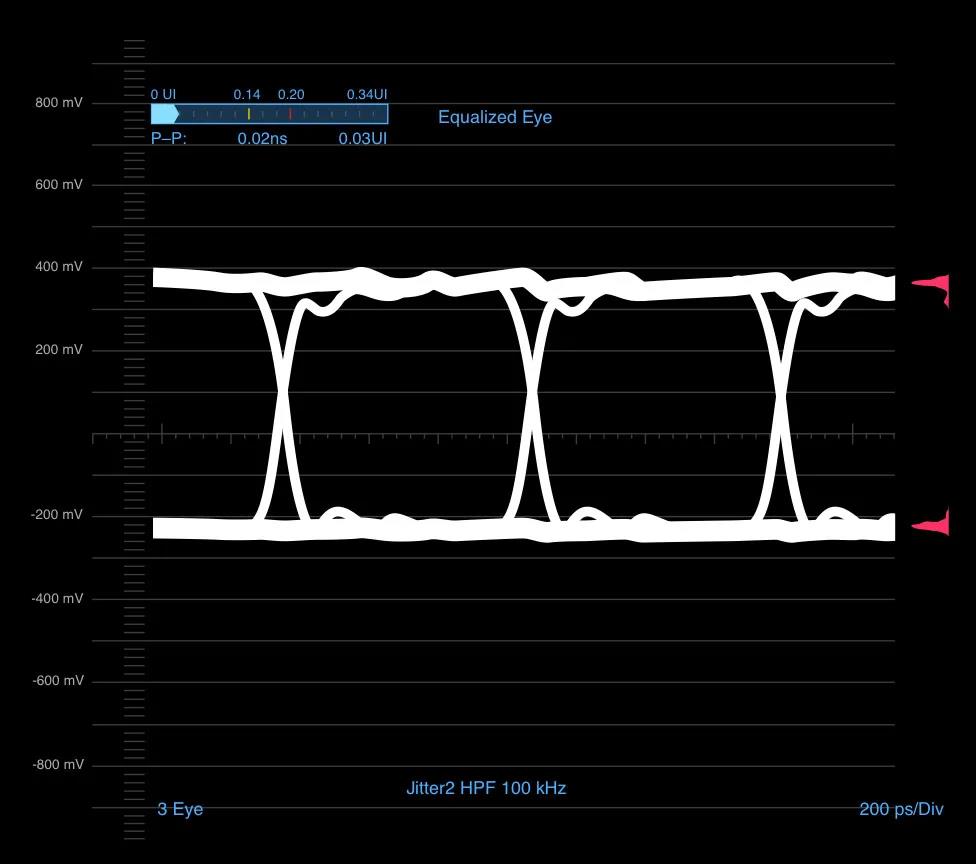The width and height of the screenshot is (976, 864).
Task: Click the Jitter2 HPF 100 kHz label
Action: point(486,788)
